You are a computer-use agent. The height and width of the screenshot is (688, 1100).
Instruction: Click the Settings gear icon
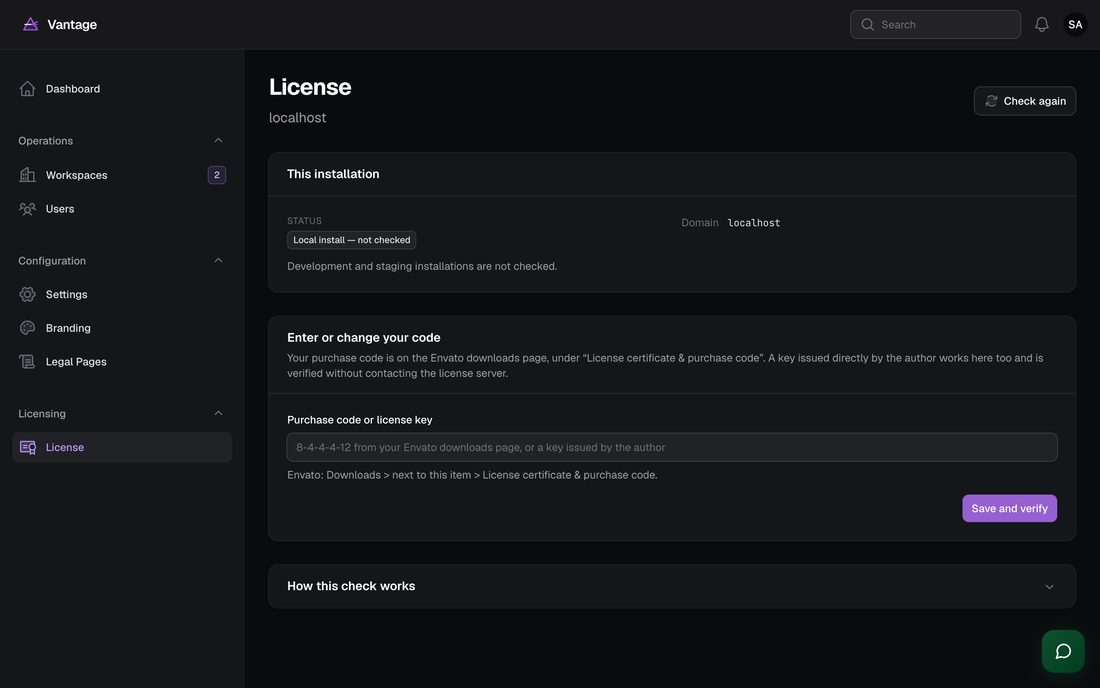pos(27,294)
